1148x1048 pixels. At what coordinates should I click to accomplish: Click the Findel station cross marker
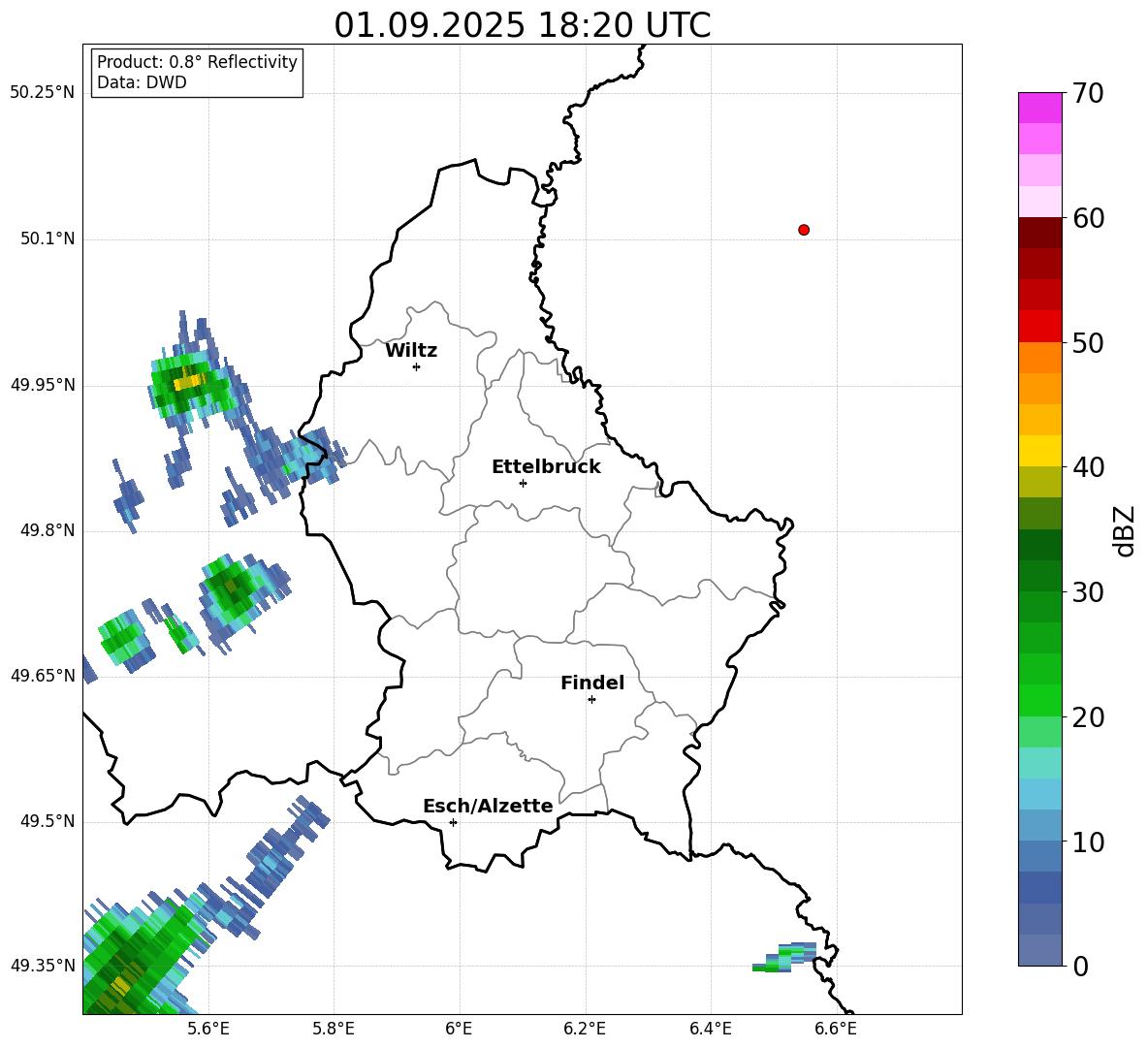point(591,700)
